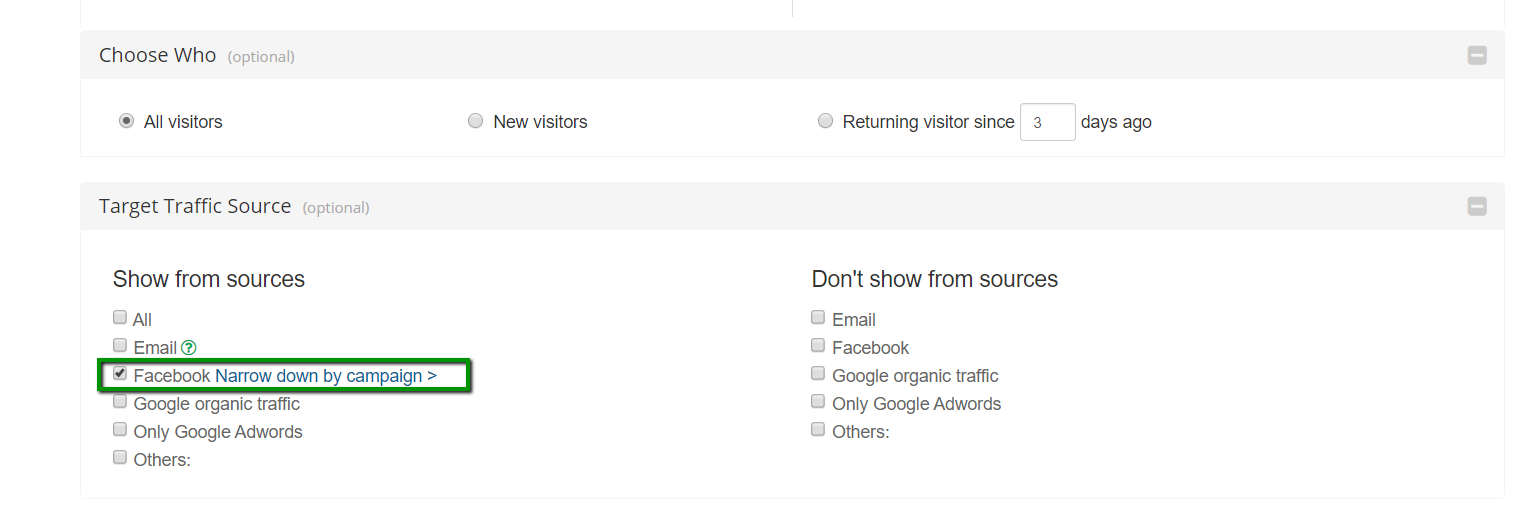This screenshot has height=514, width=1529.
Task: Click the days ago number field
Action: point(1047,122)
